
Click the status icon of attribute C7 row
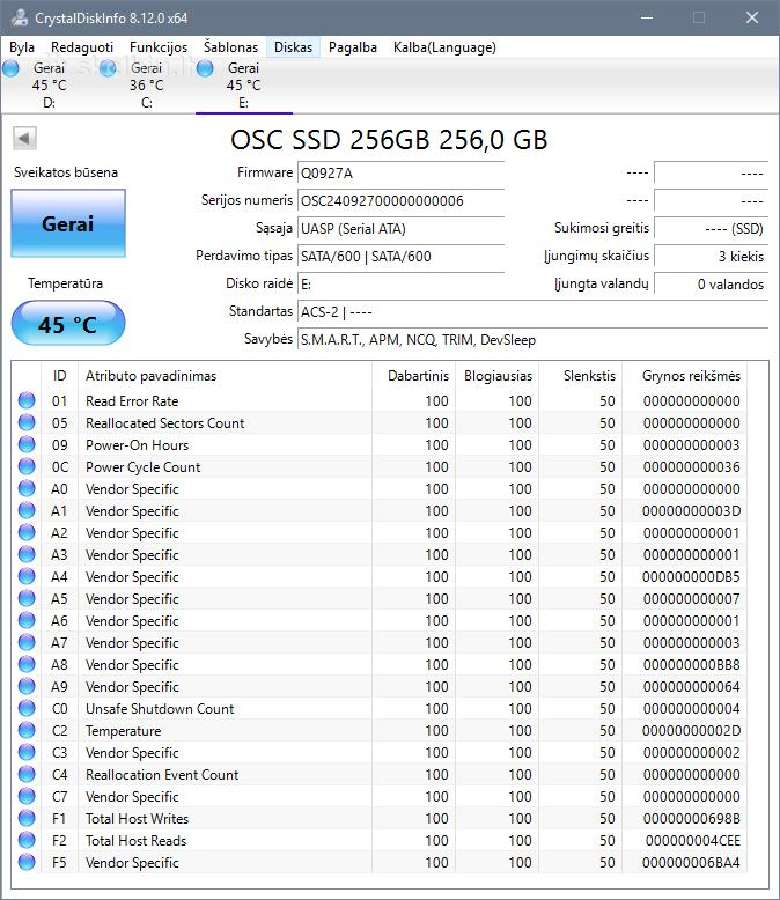point(27,796)
